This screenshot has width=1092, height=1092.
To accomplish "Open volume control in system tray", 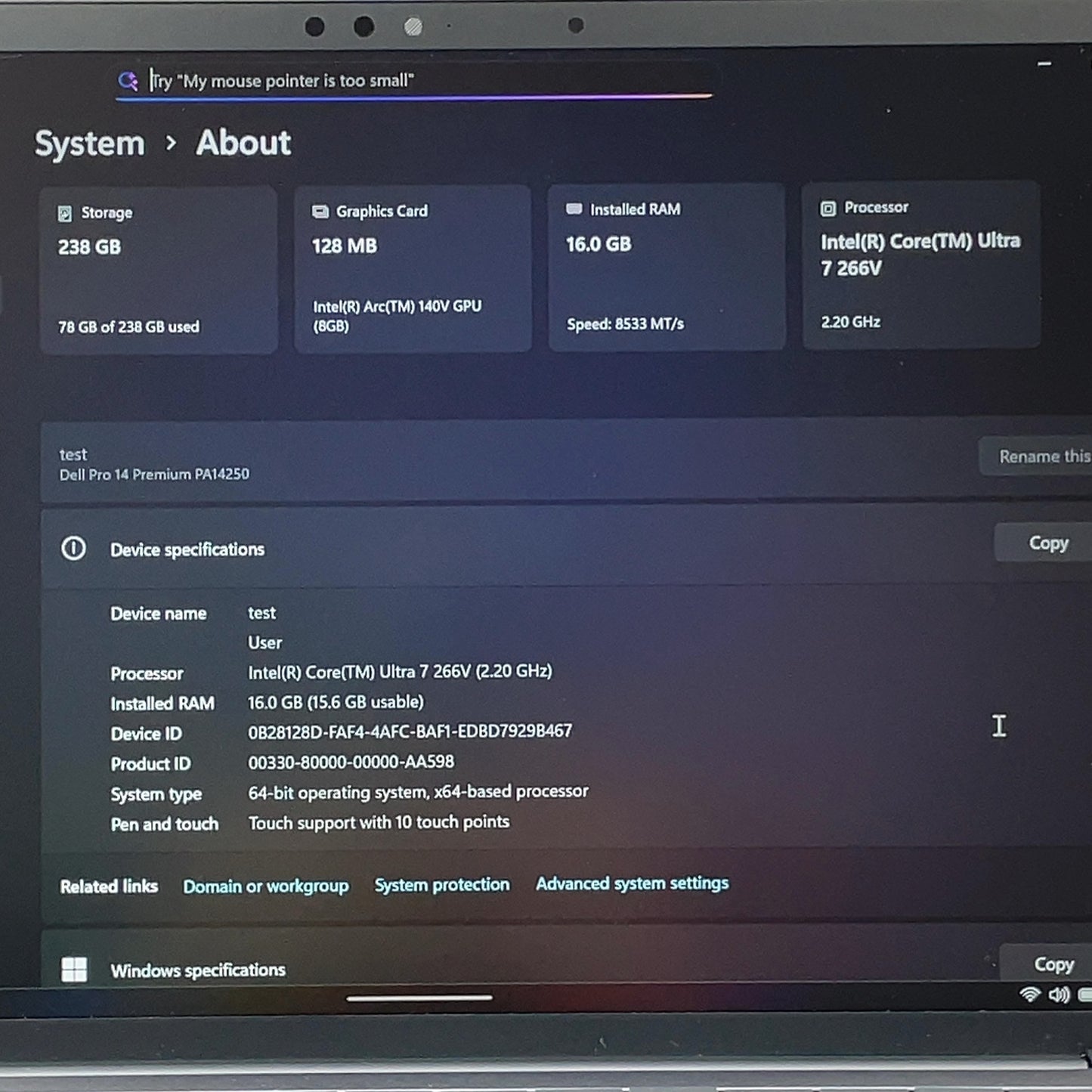I will (x=1059, y=995).
